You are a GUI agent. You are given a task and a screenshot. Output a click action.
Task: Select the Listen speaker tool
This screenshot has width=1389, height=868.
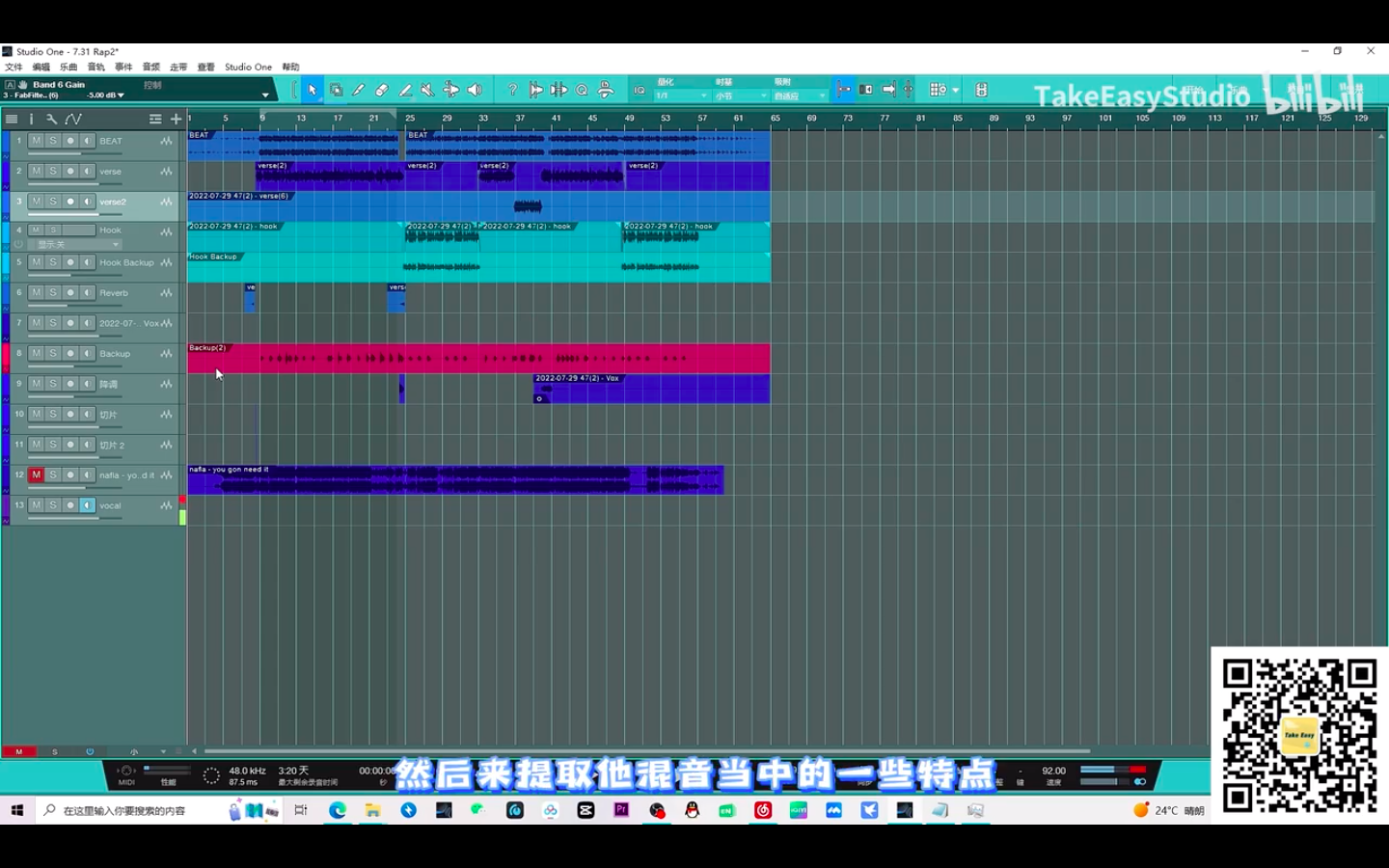475,90
